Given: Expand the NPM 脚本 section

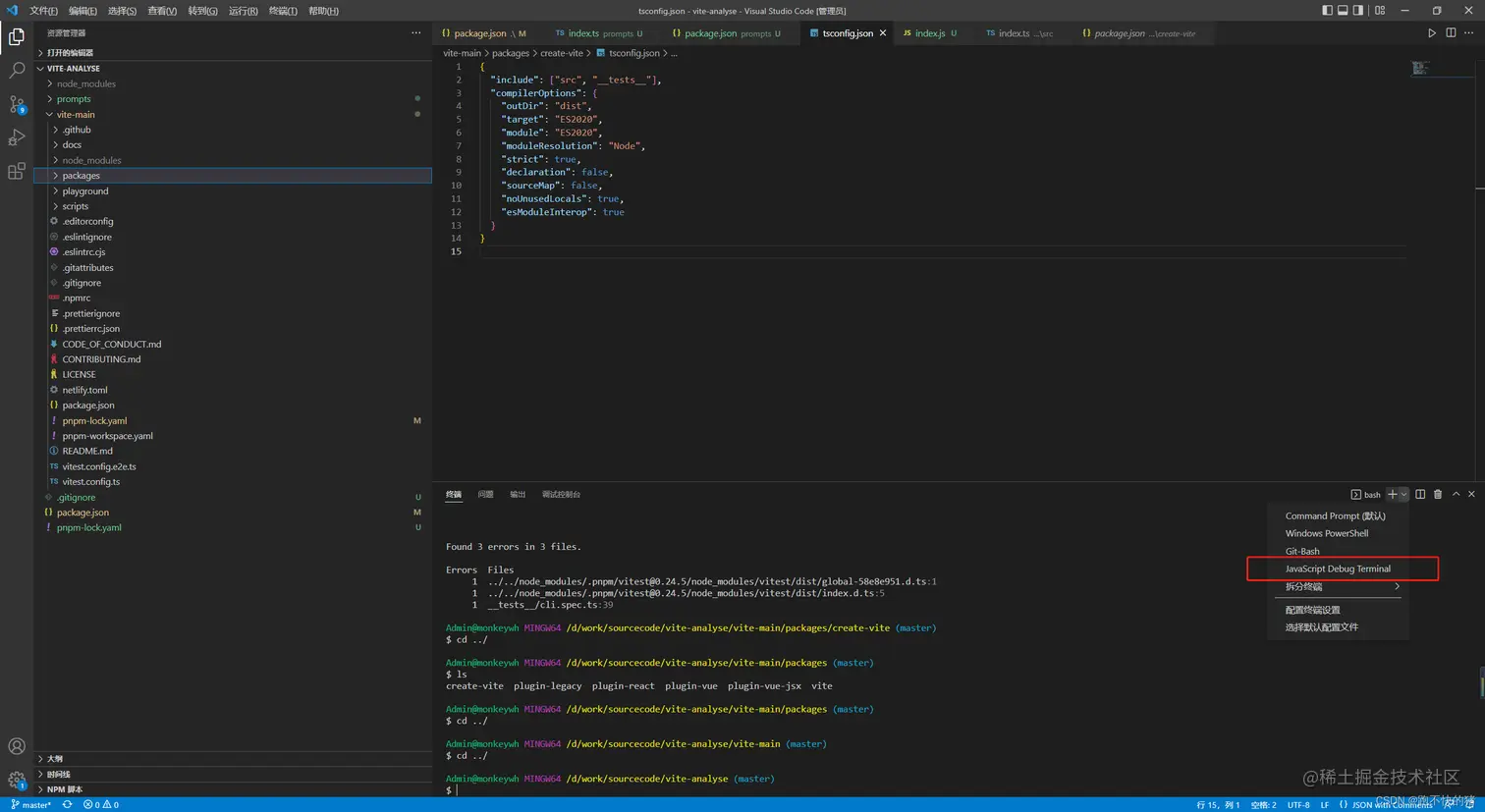Looking at the screenshot, I should (x=65, y=789).
